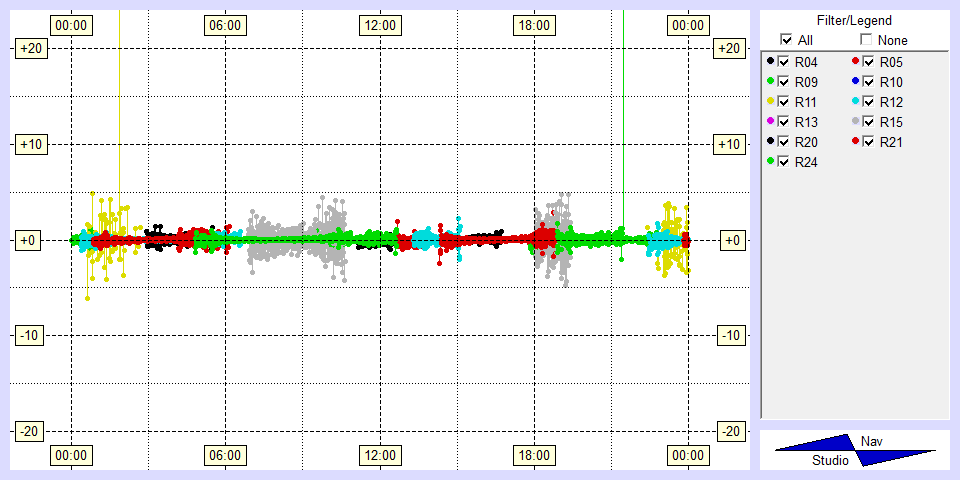Click the cyan dot next to R12

[855, 101]
